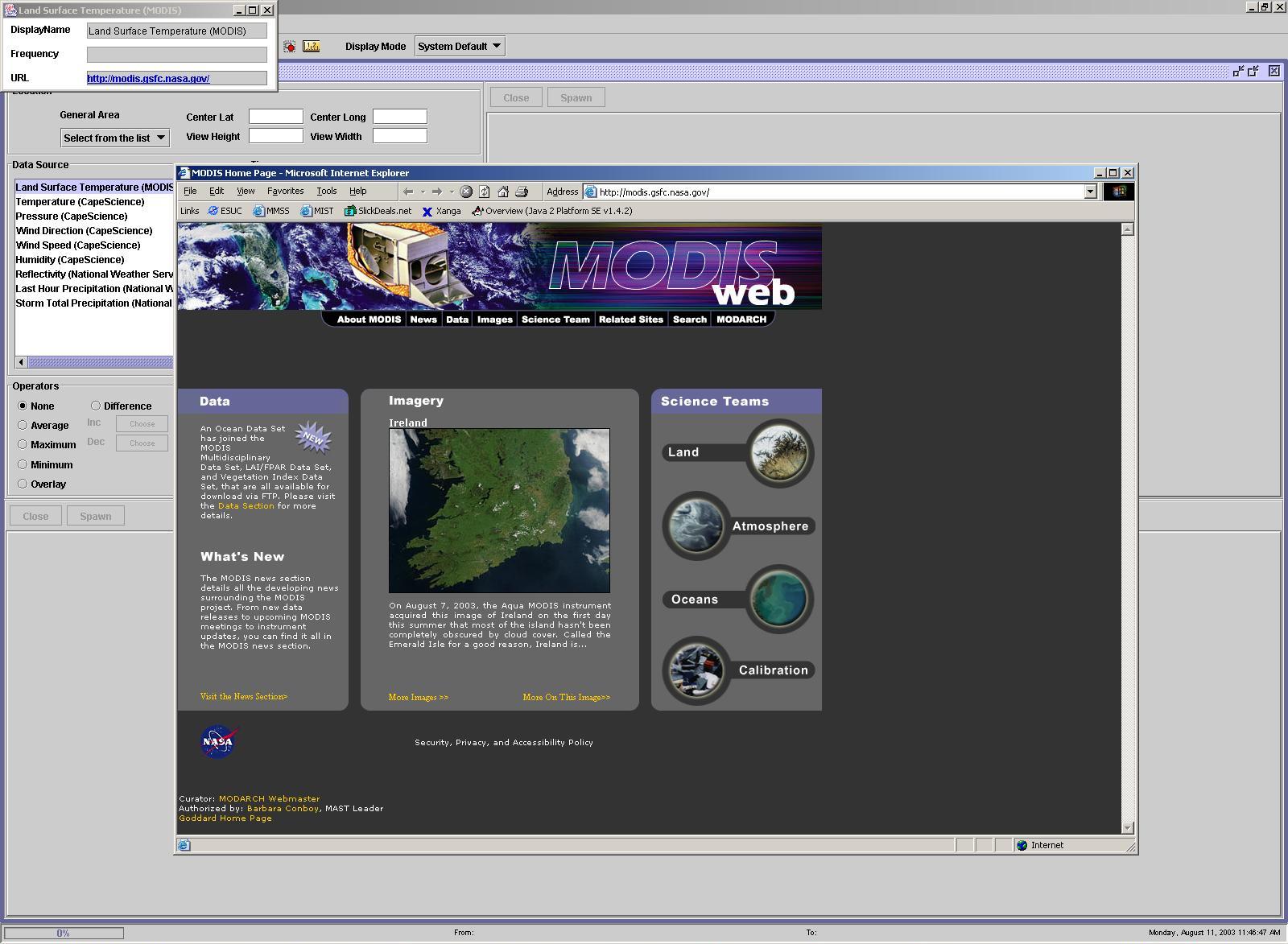The image size is (1288, 944).
Task: Click the About MODIS navigation tab
Action: [x=369, y=319]
